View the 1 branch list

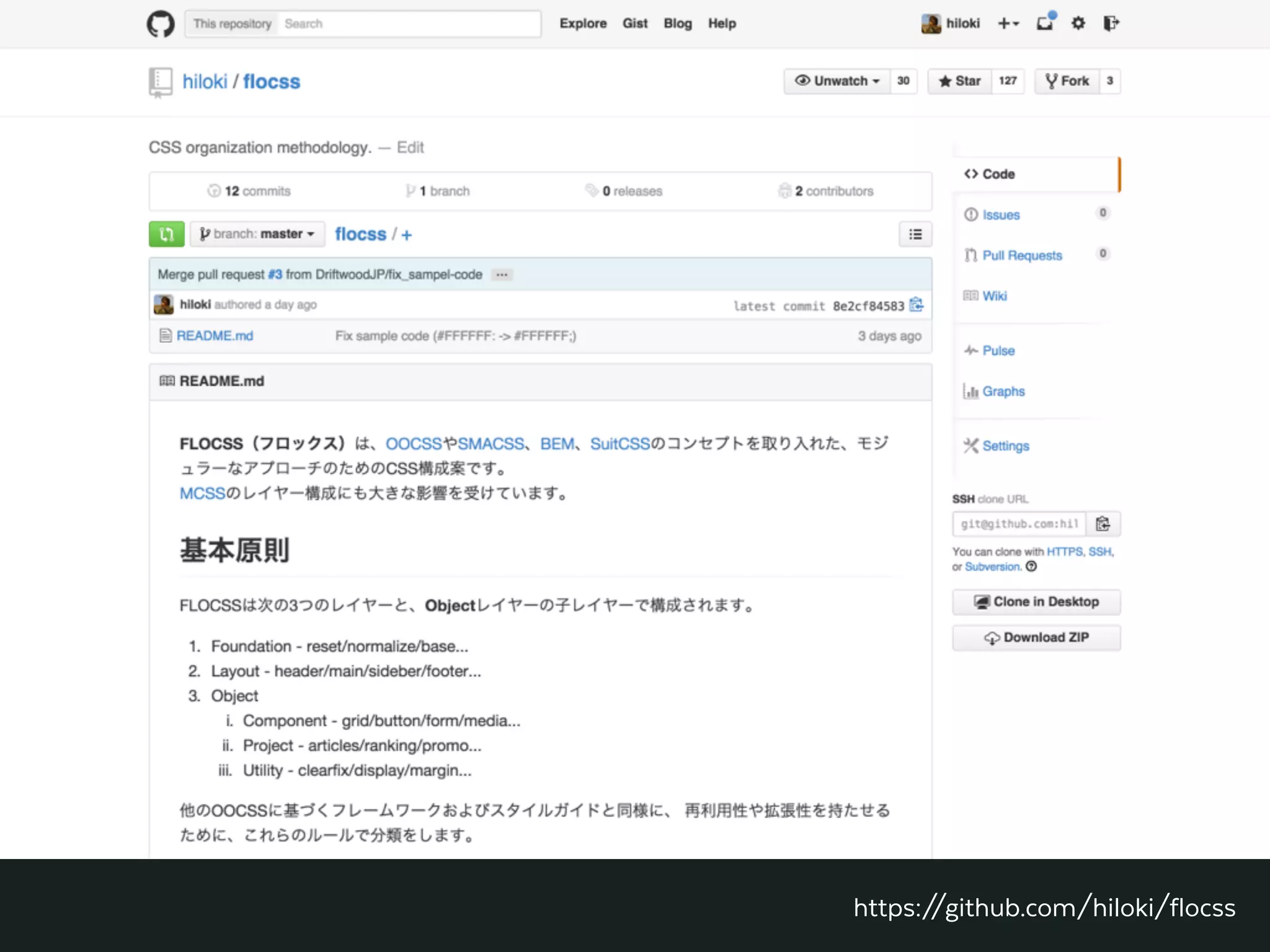[438, 191]
